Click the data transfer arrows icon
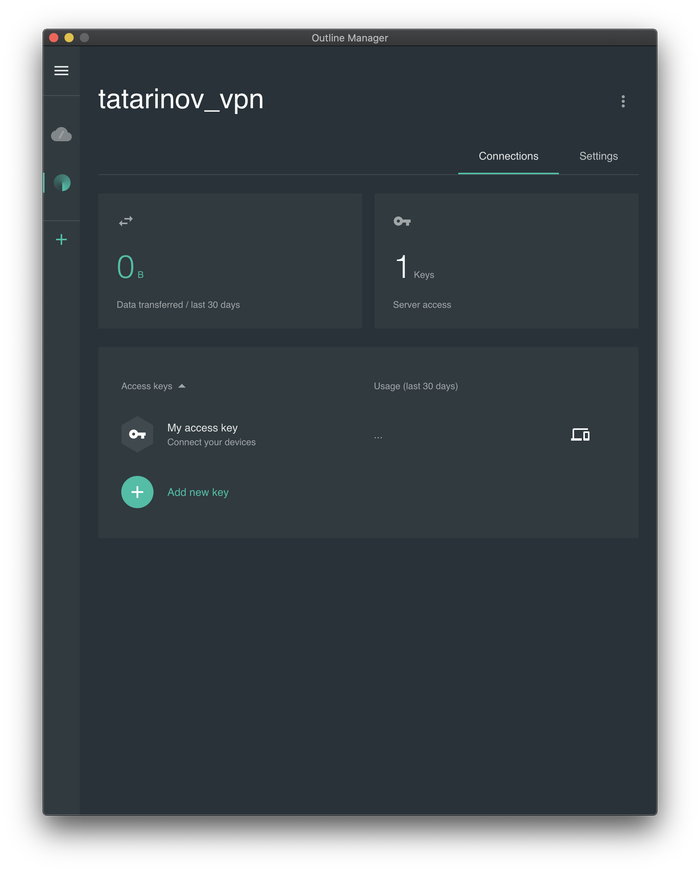The image size is (700, 872). [x=126, y=221]
